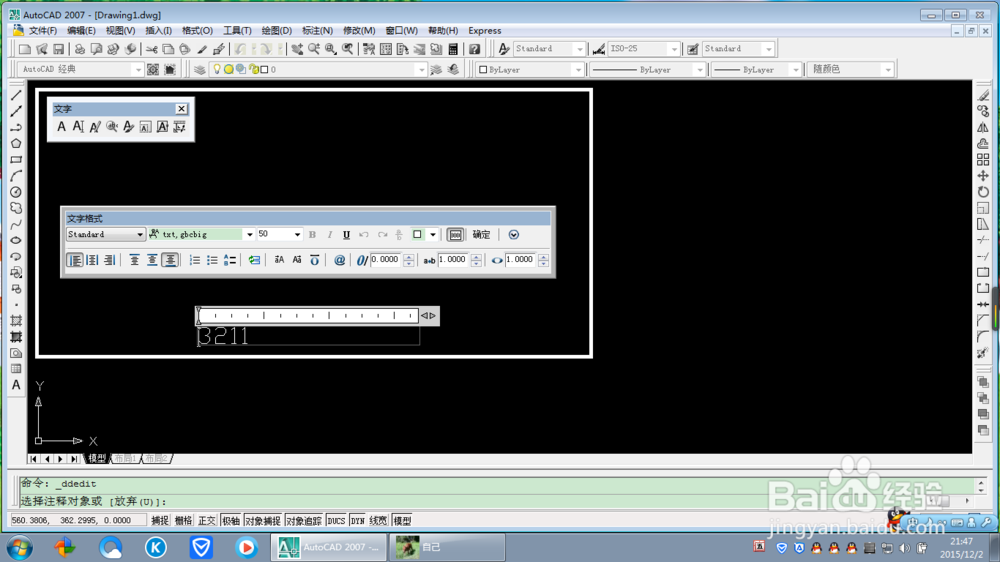This screenshot has width=1000, height=562.
Task: Click the Erase tool in modify toolbar
Action: [983, 96]
